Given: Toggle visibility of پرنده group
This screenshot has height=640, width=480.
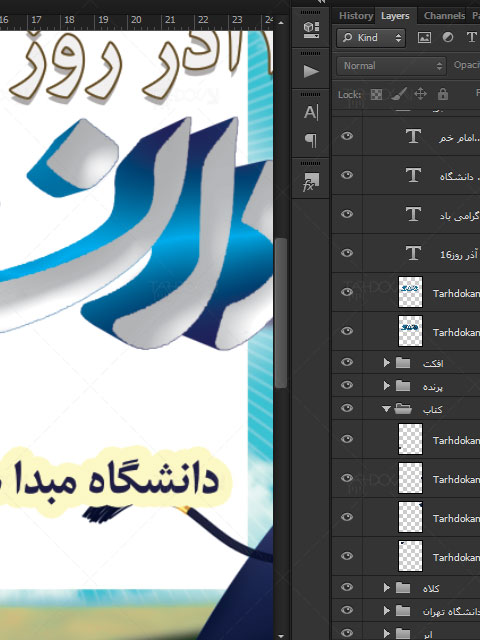Looking at the screenshot, I should click(347, 385).
